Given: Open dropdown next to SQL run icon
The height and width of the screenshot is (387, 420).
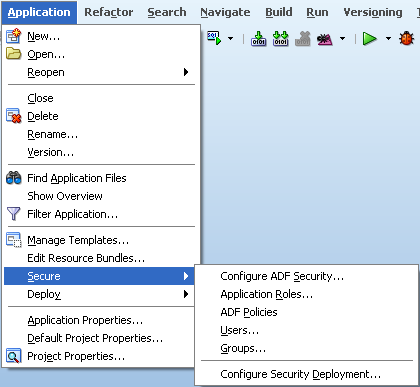Looking at the screenshot, I should [230, 39].
